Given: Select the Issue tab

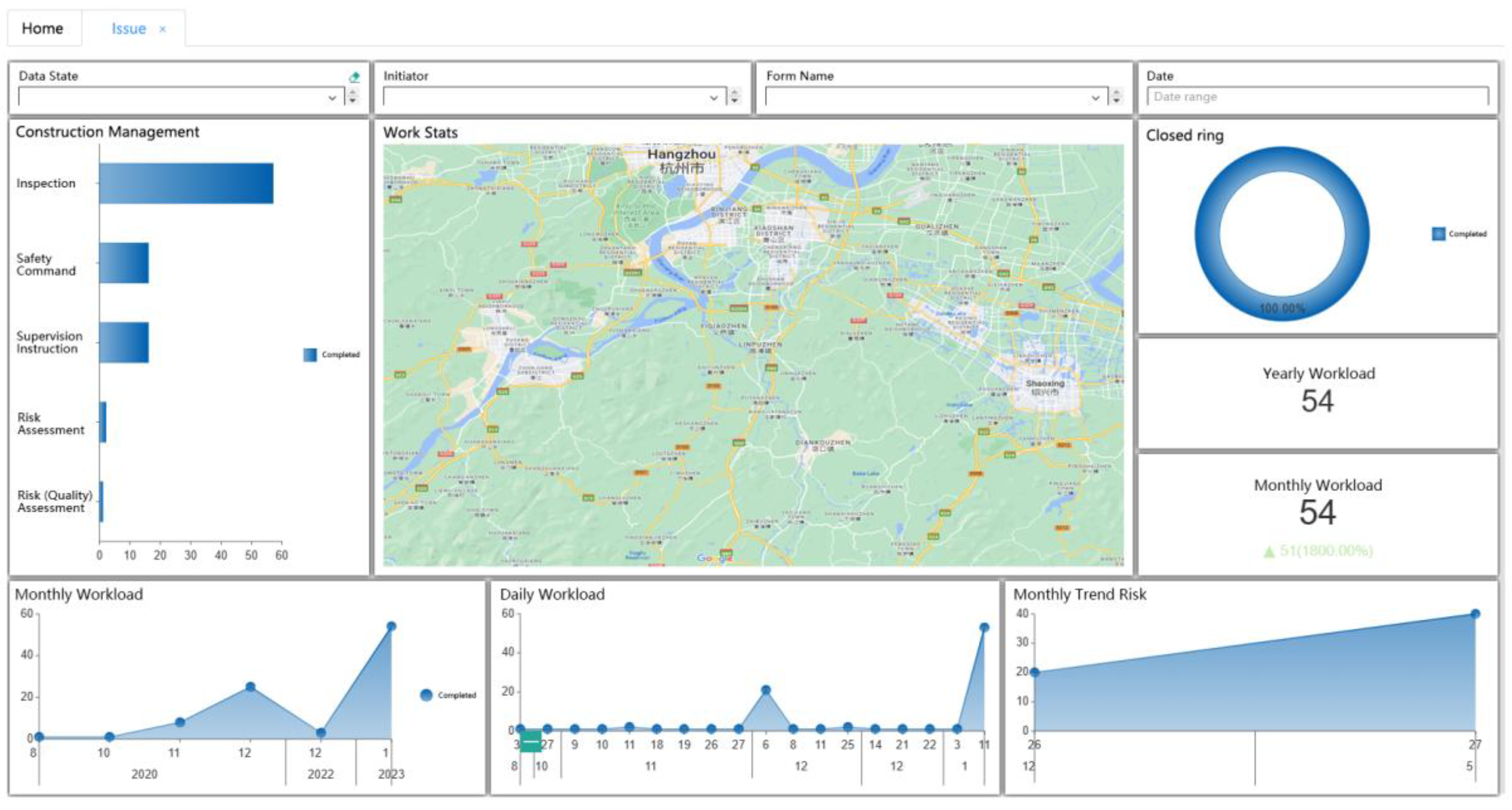Looking at the screenshot, I should [x=129, y=29].
